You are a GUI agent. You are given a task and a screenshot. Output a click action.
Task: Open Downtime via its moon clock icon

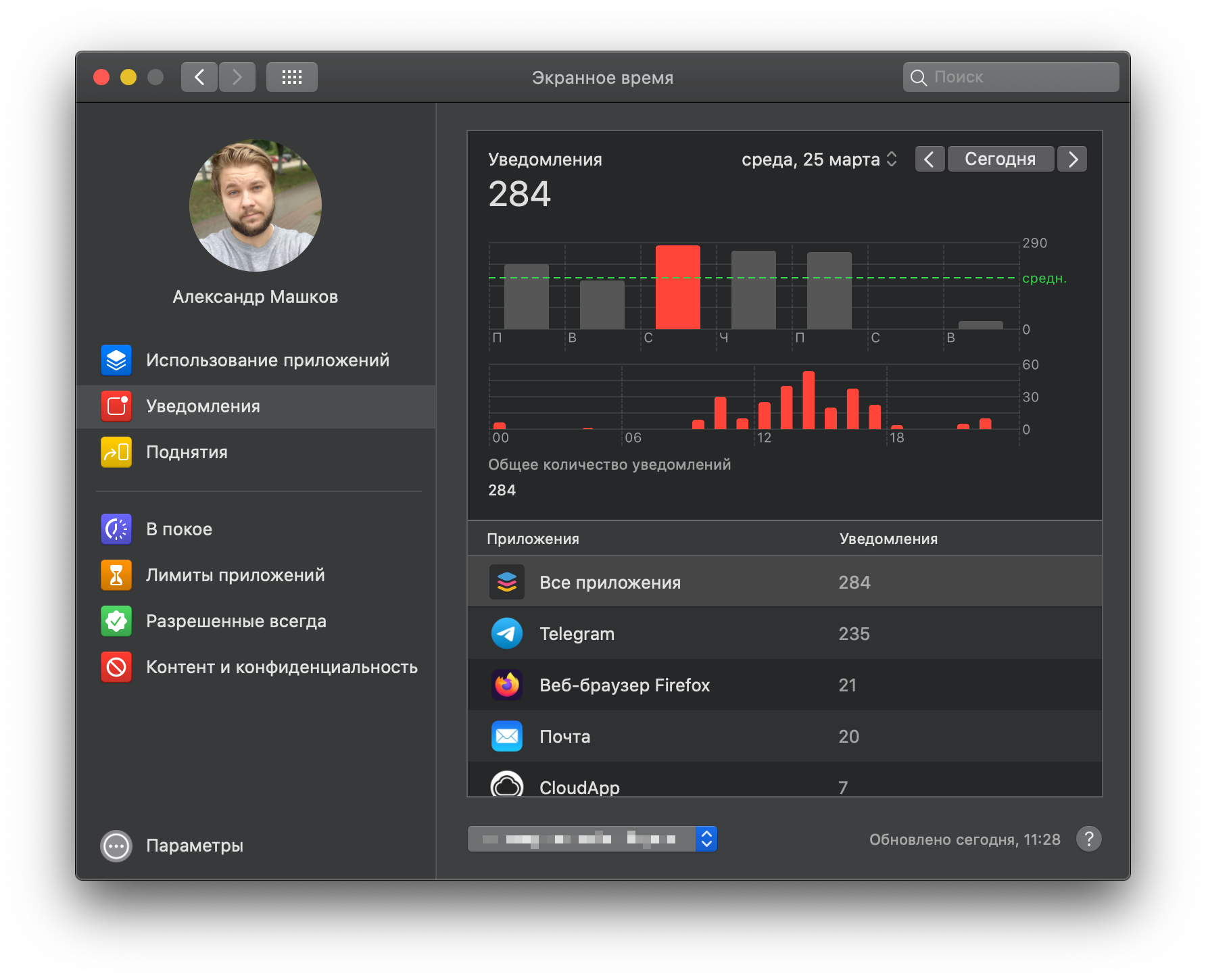116,529
